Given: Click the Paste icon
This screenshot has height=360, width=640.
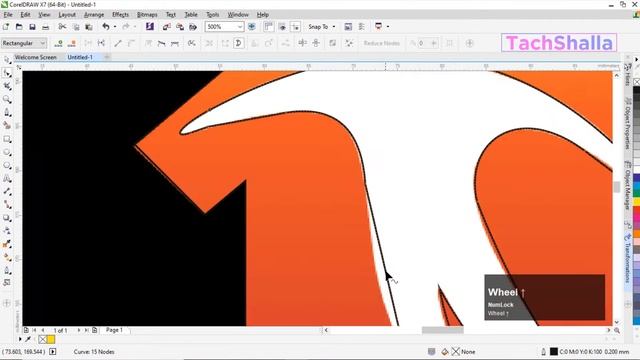Looking at the screenshot, I should 89,27.
